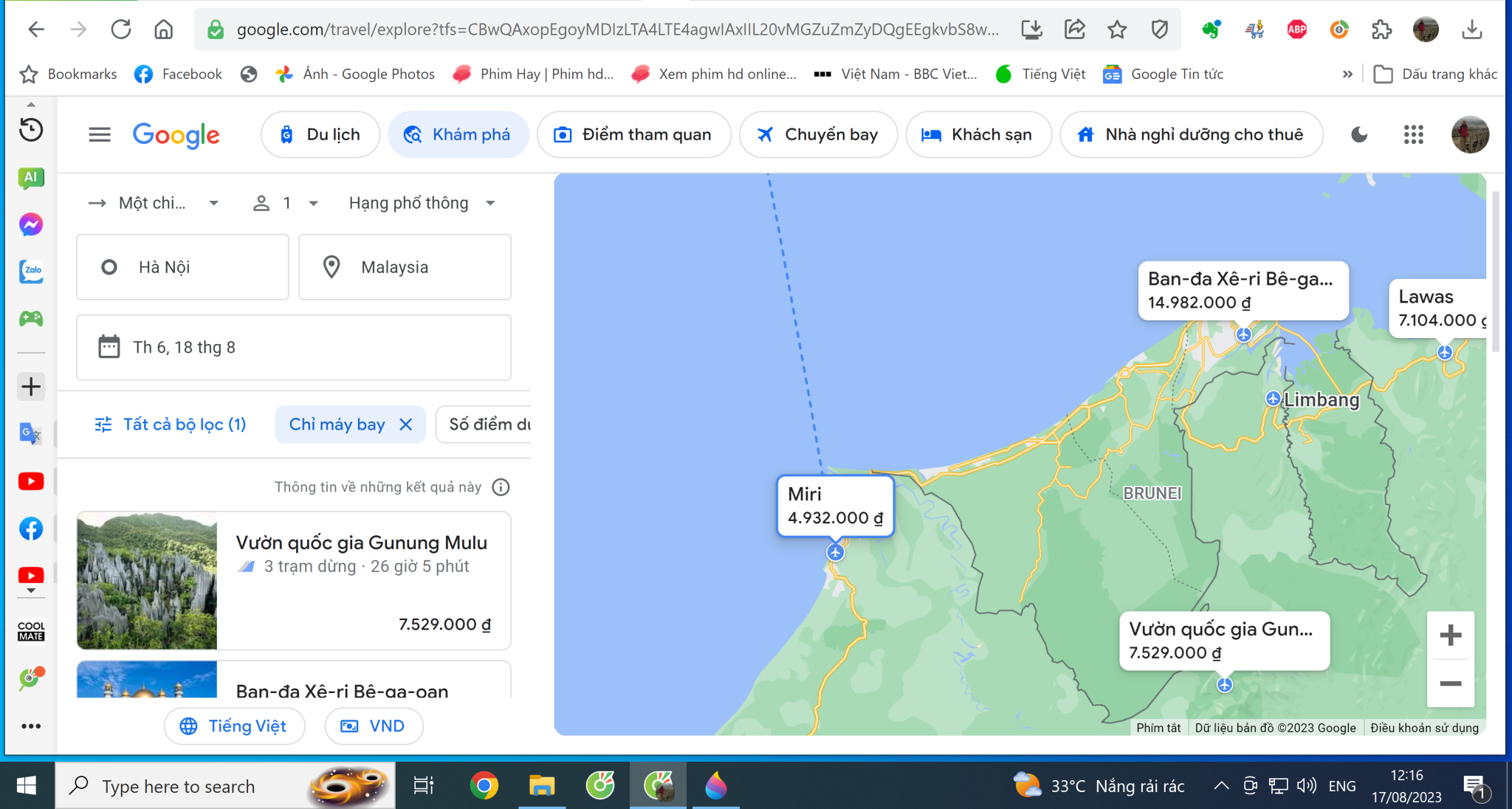Switch to Điểm tham quan tab
Image resolution: width=1512 pixels, height=809 pixels.
pyautogui.click(x=633, y=134)
